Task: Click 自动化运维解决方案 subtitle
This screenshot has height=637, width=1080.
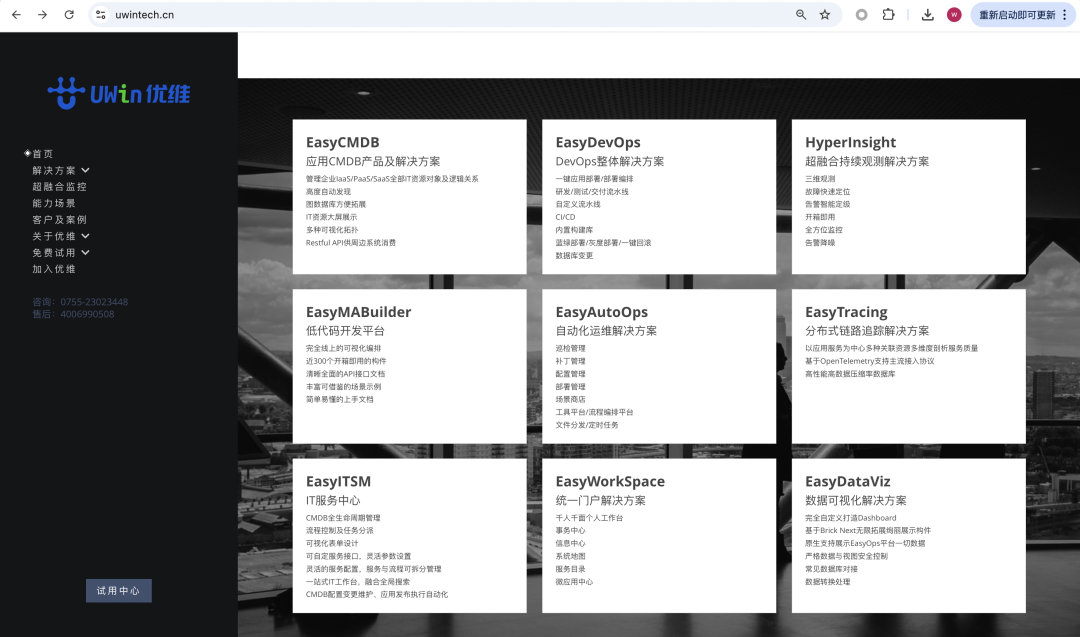Action: pos(606,331)
